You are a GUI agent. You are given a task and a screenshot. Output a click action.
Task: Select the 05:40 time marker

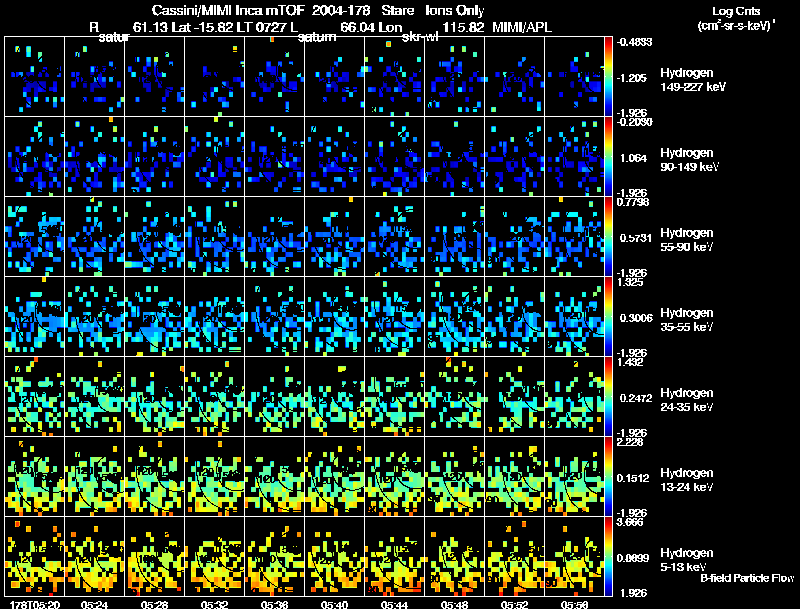coord(334,603)
